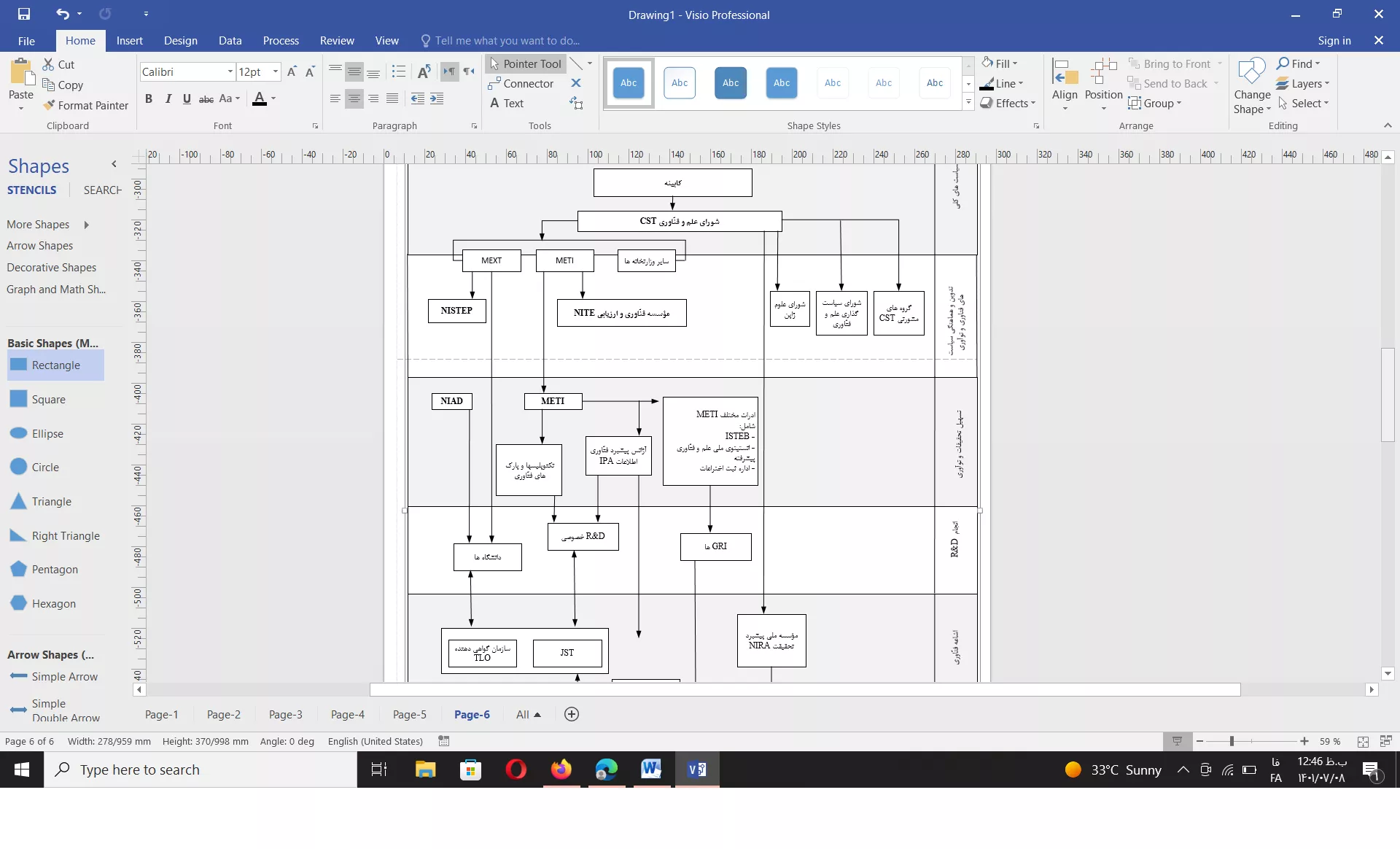Toggle Strikethrough formatting
Image resolution: width=1400 pixels, height=849 pixels.
click(x=206, y=98)
